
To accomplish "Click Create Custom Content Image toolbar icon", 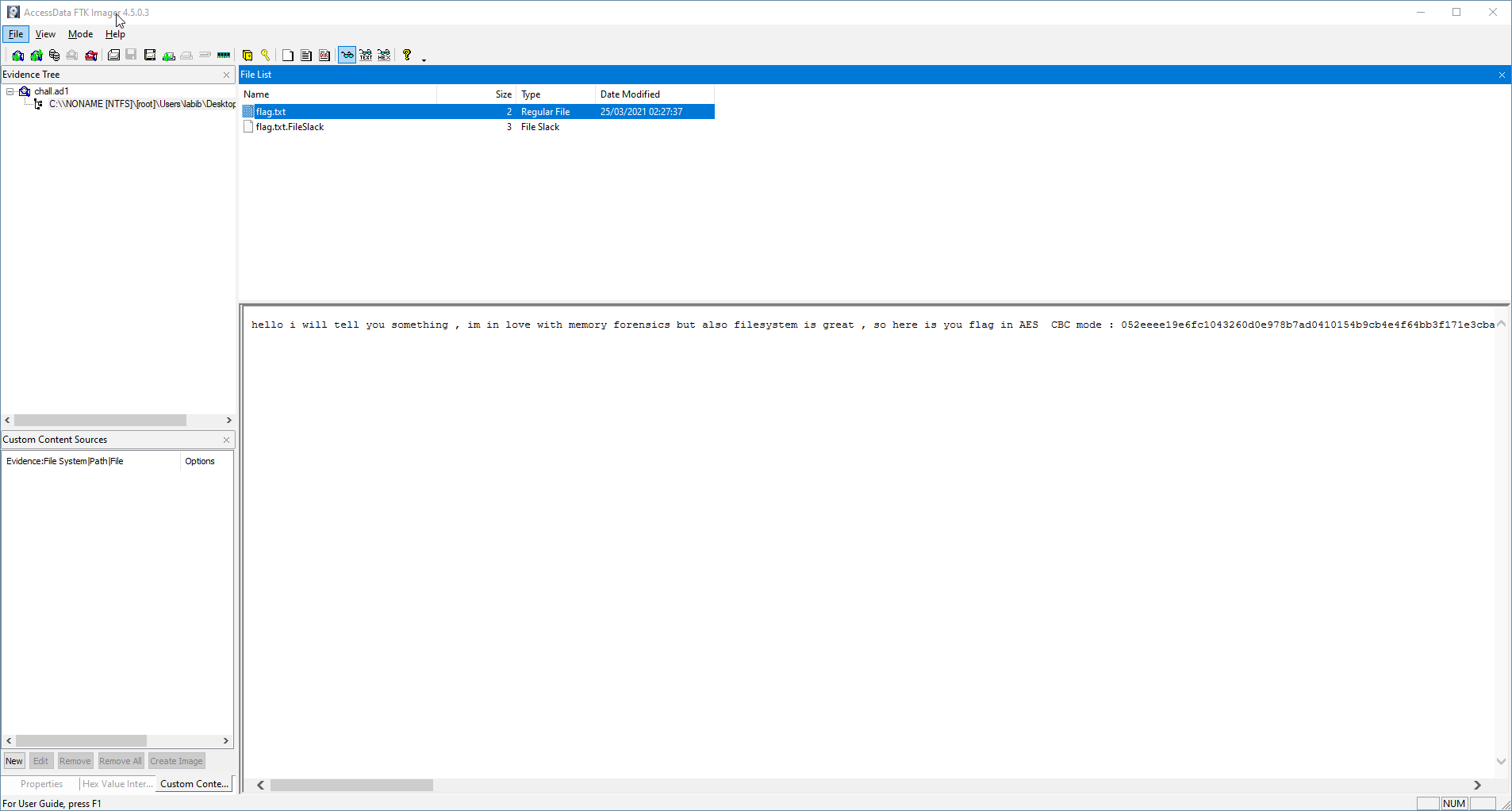I will click(186, 56).
